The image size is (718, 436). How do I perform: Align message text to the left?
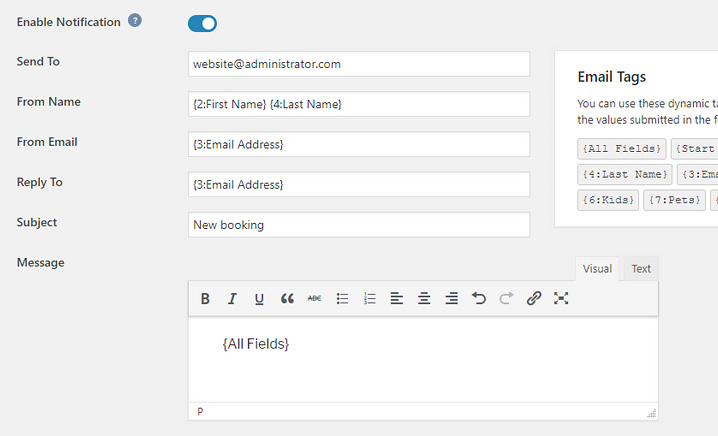click(x=397, y=298)
